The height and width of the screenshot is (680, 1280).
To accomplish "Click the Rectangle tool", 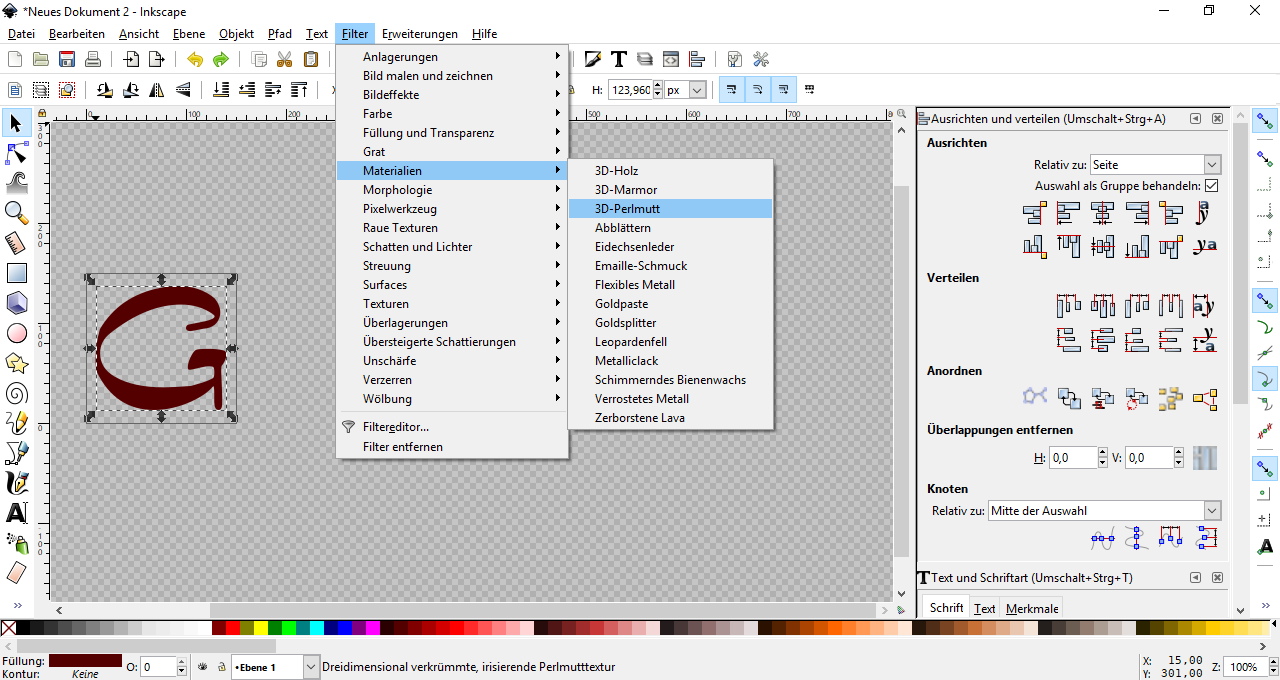I will click(16, 273).
